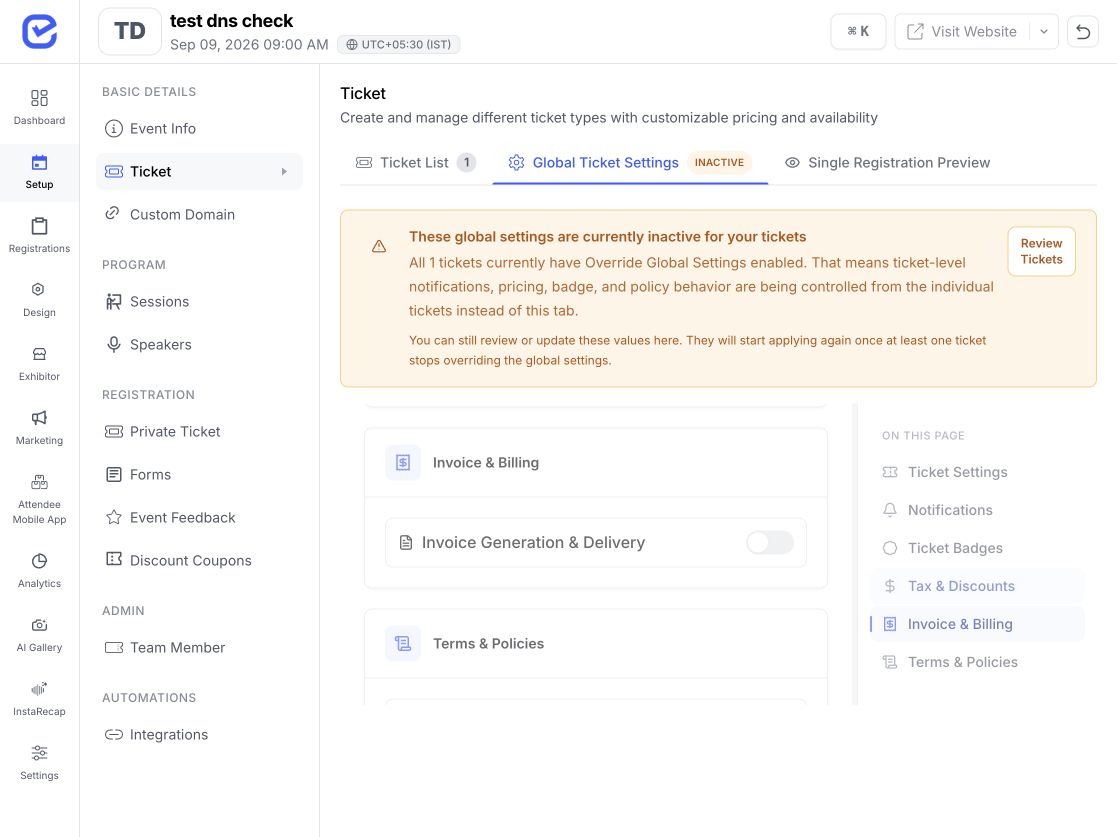Viewport: 1117px width, 837px height.
Task: Jump to Notifications section
Action: click(x=977, y=510)
